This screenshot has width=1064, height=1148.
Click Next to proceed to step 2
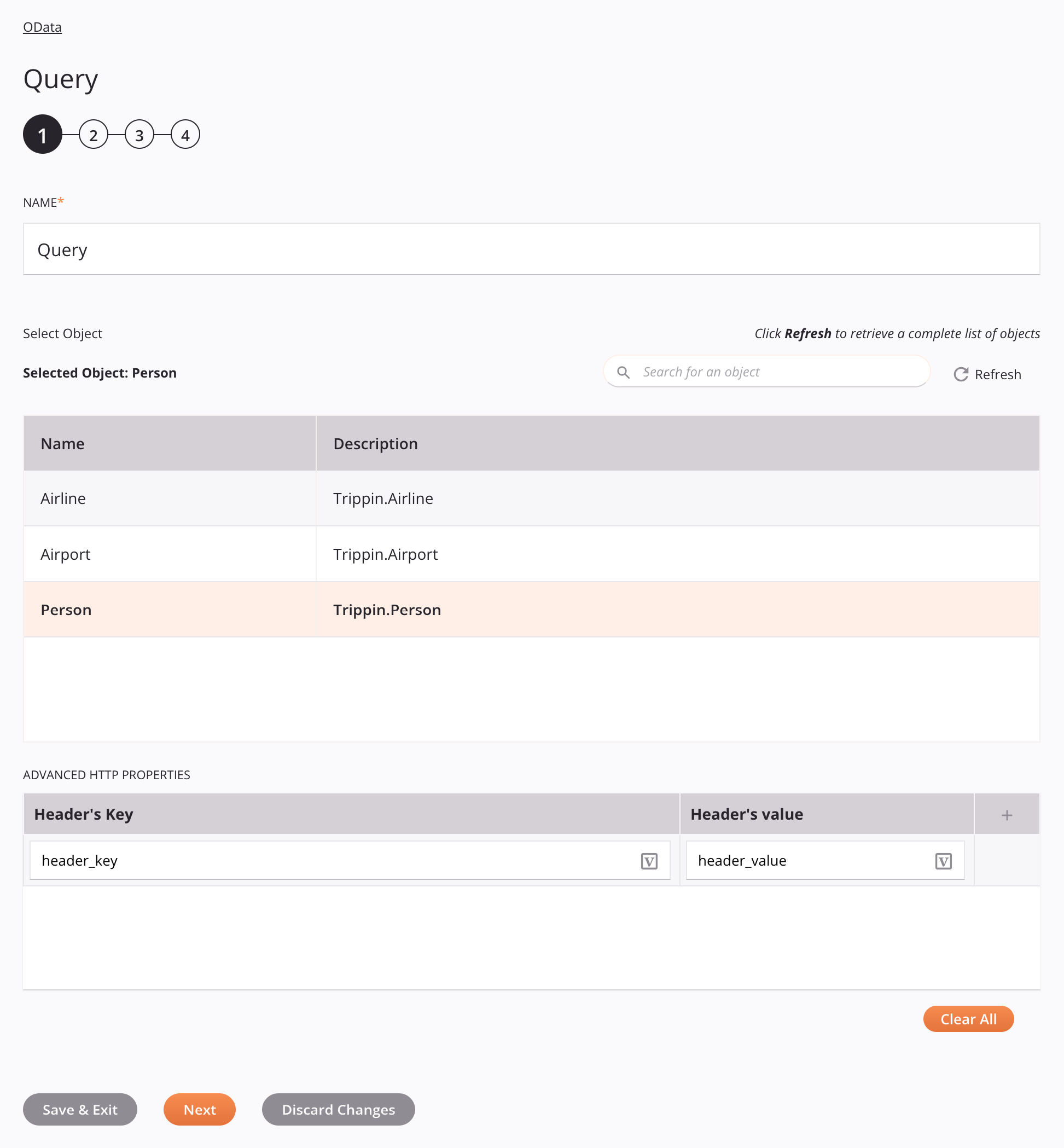click(x=199, y=1109)
